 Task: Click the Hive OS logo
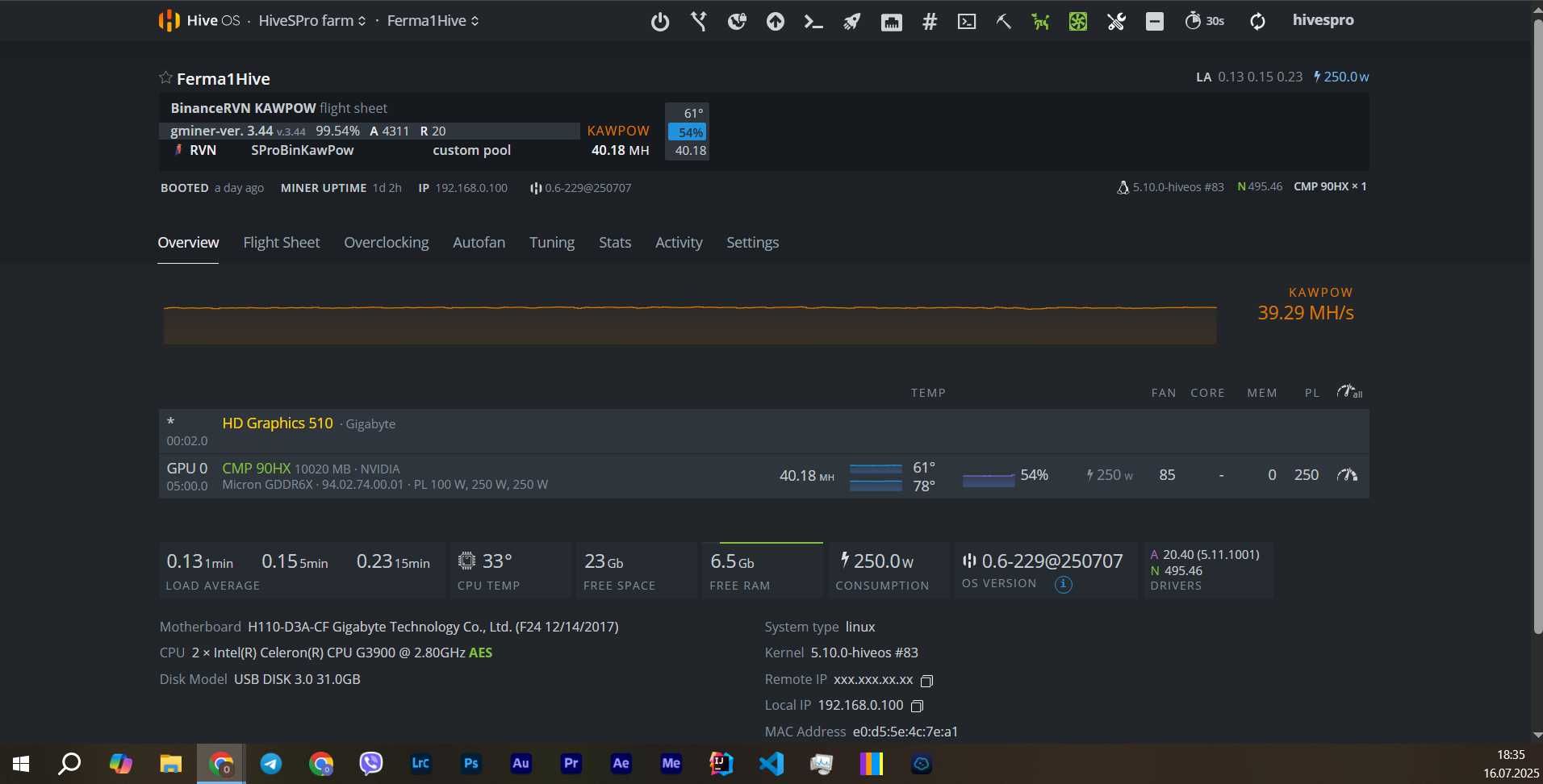[x=199, y=20]
